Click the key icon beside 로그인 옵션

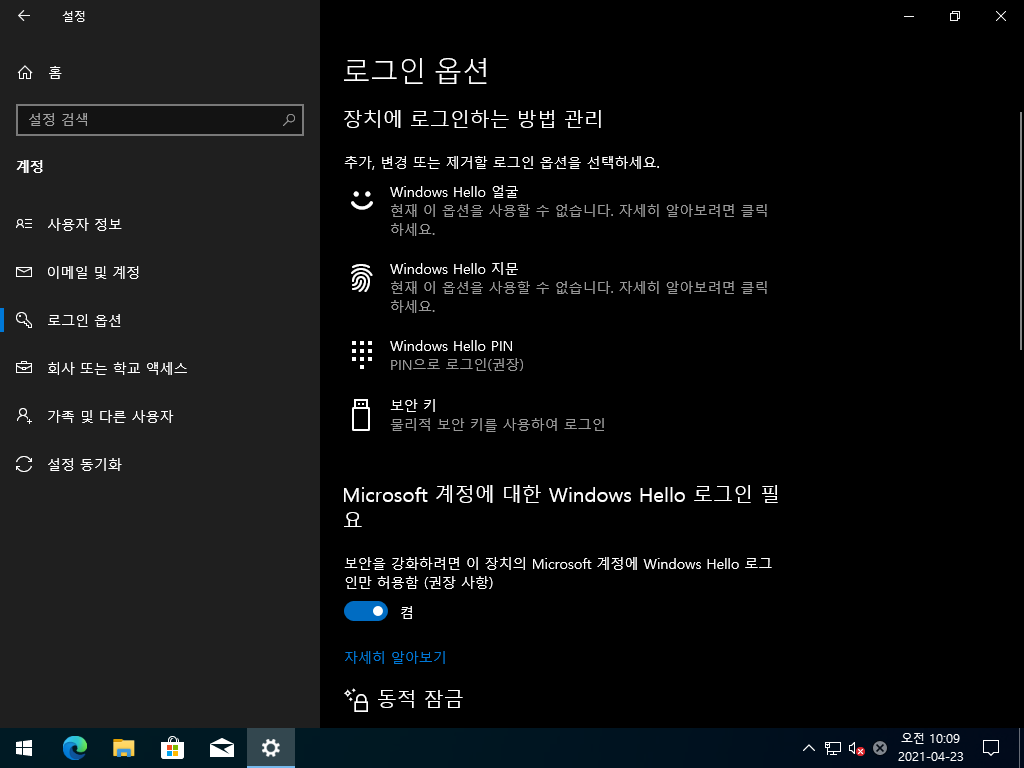[x=24, y=320]
